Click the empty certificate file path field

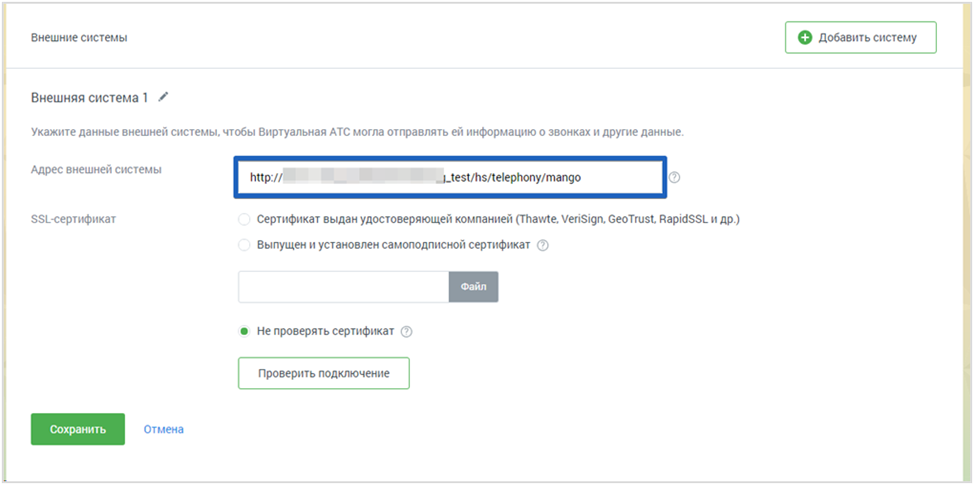tap(343, 287)
